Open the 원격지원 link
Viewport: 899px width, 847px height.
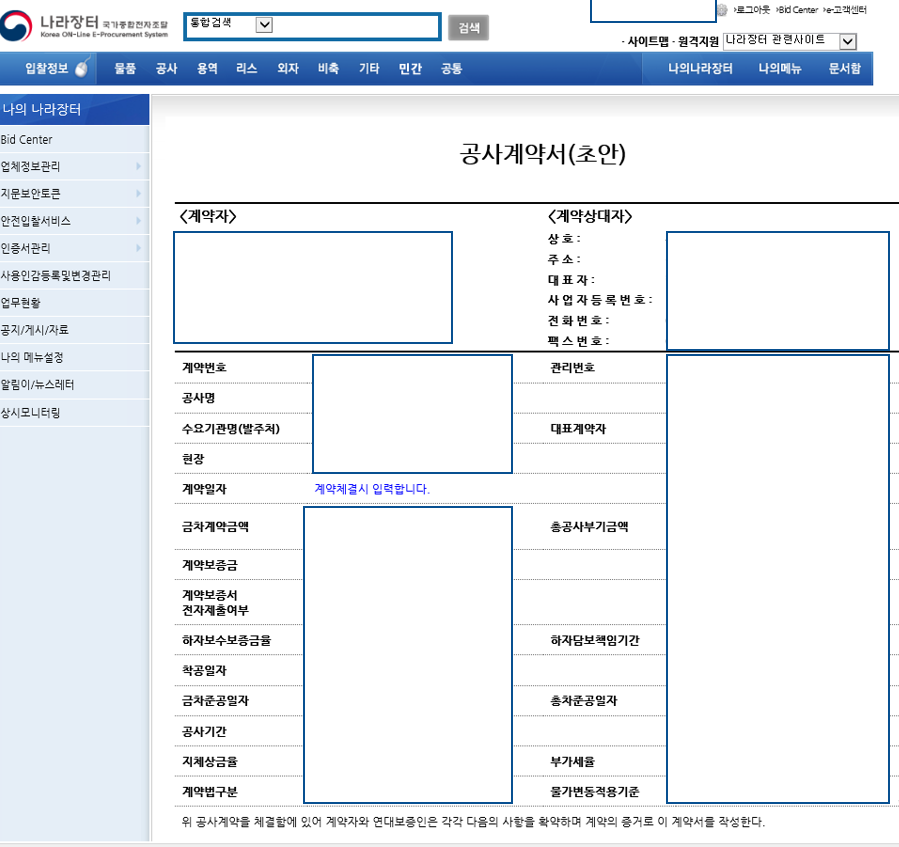[698, 41]
